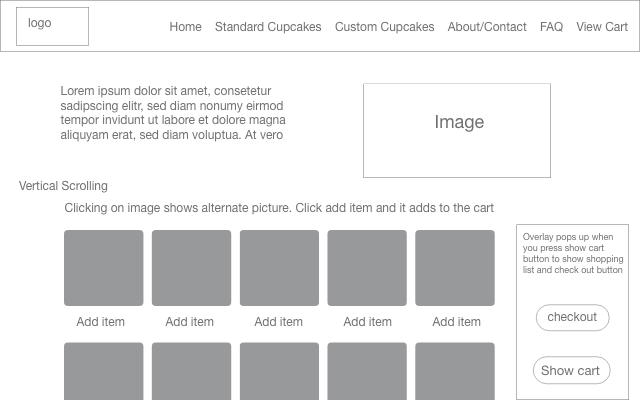Click the checkout button
Viewport: 640px width, 400px height.
[x=572, y=318]
